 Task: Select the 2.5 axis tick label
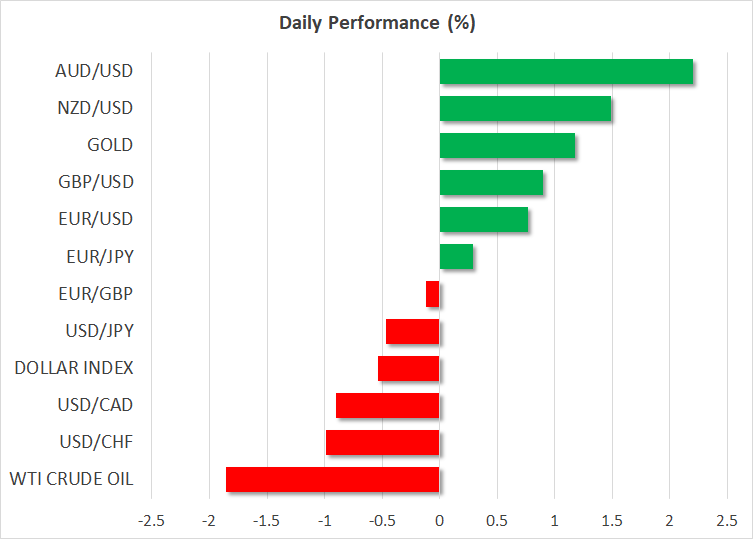tap(724, 521)
